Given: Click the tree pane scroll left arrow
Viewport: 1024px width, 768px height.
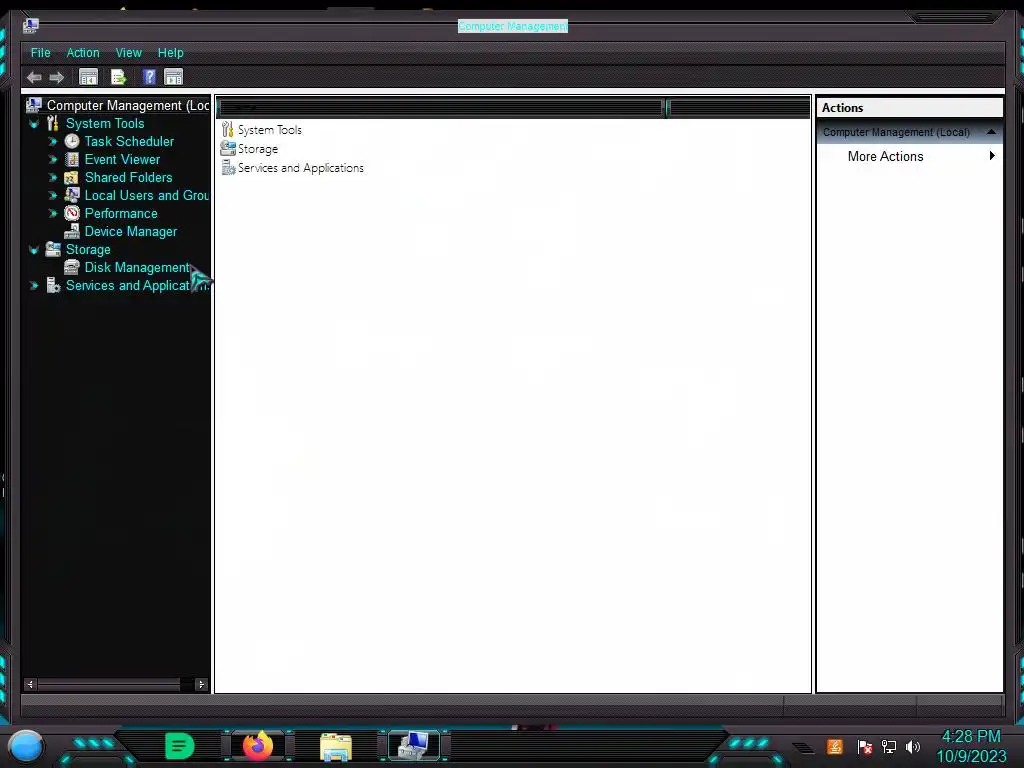Looking at the screenshot, I should [x=30, y=684].
